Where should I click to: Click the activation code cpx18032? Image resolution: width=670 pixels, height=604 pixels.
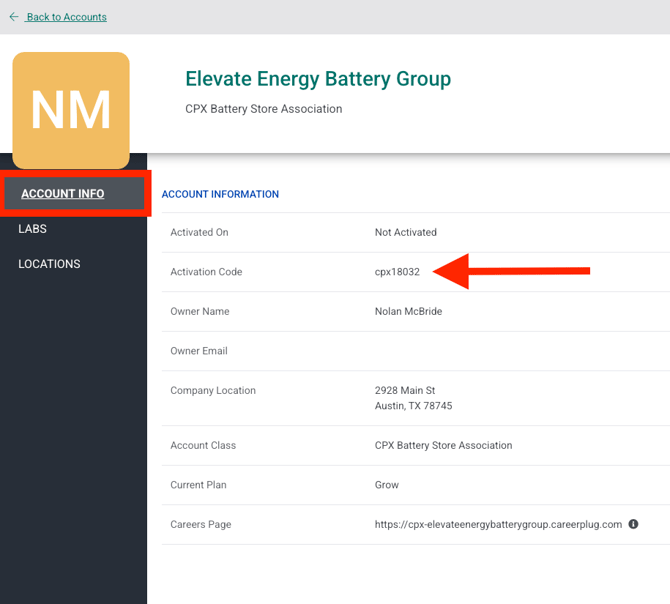(397, 272)
